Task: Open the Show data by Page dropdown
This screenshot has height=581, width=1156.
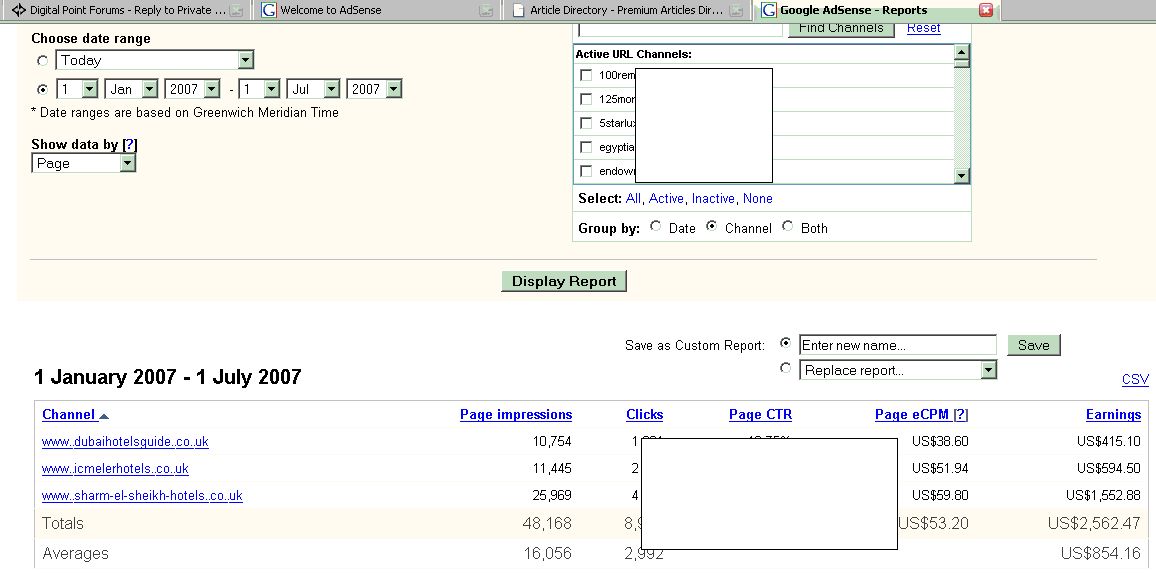Action: coord(84,163)
